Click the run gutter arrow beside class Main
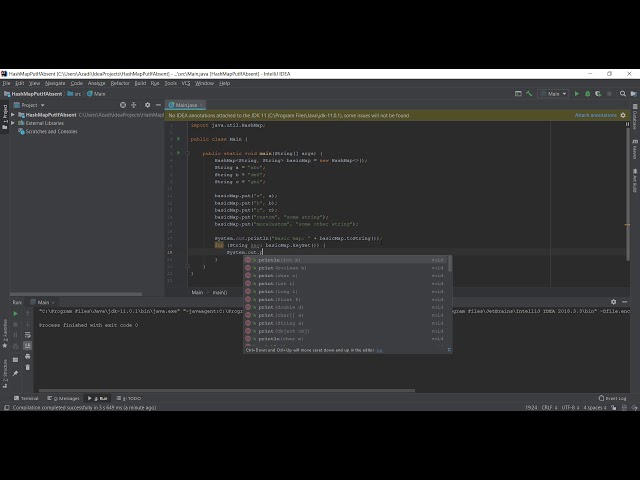 pyautogui.click(x=178, y=139)
